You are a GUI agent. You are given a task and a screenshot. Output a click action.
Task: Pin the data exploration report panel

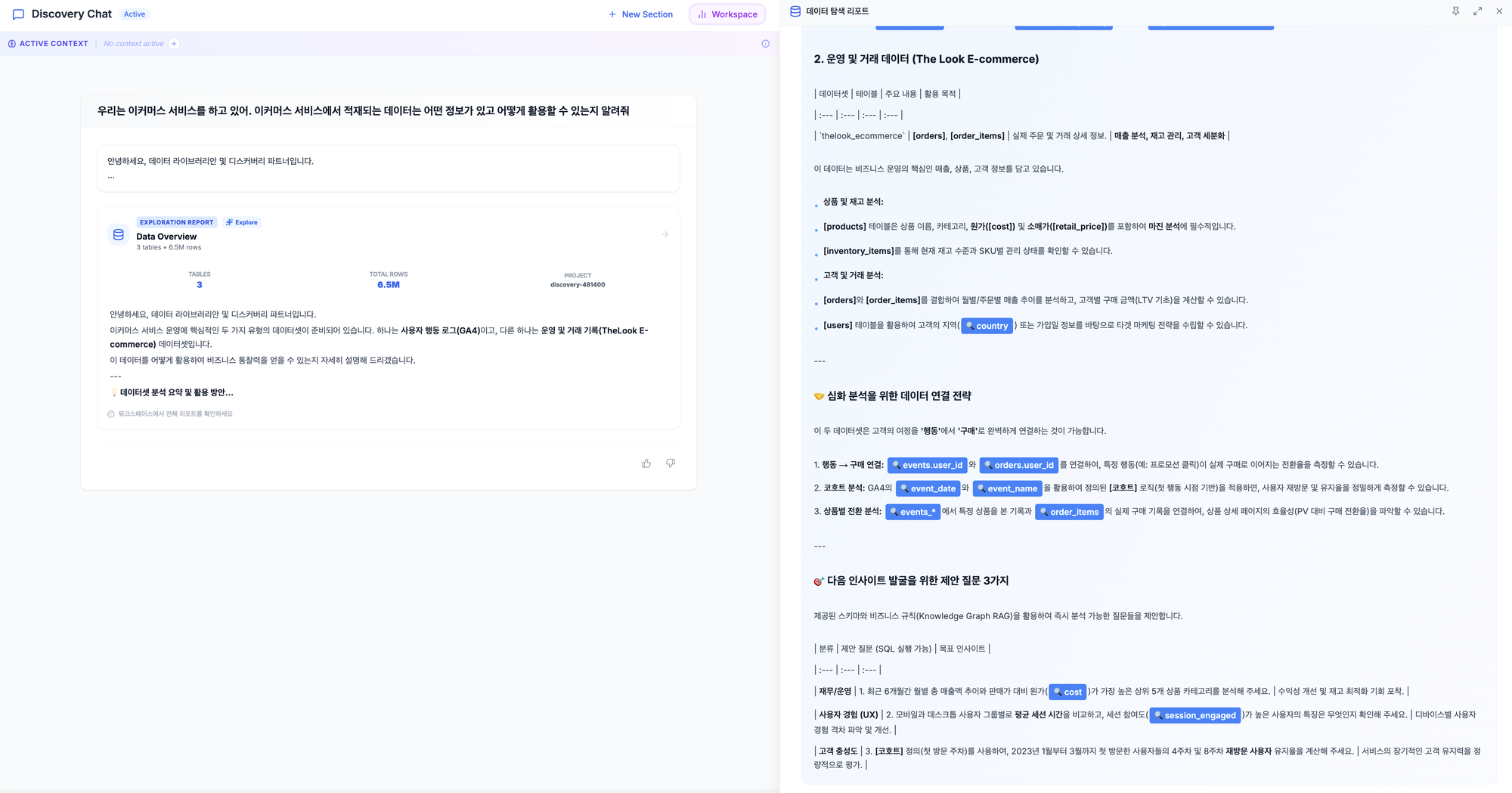click(x=1455, y=11)
